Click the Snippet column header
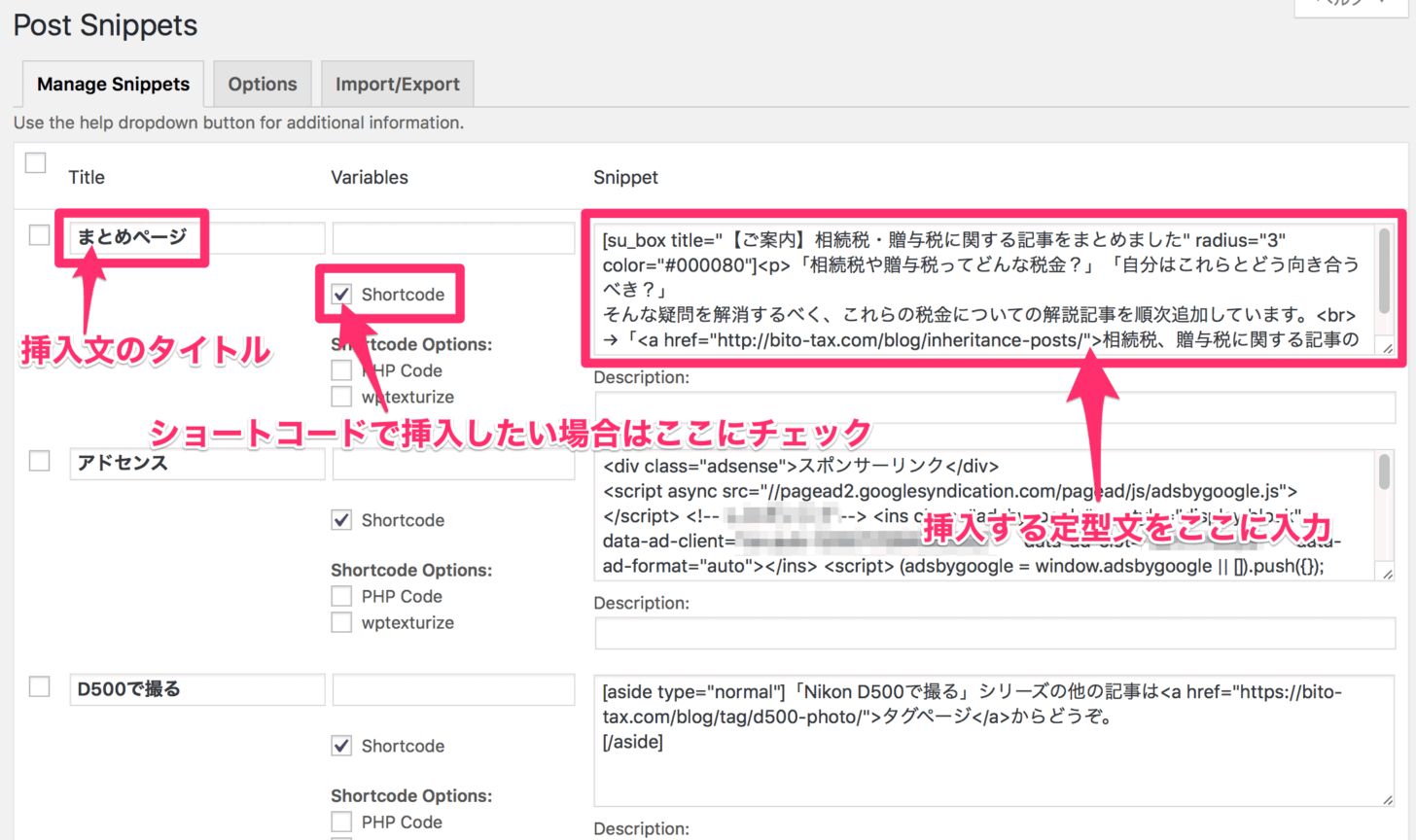Image resolution: width=1416 pixels, height=840 pixels. tap(625, 177)
